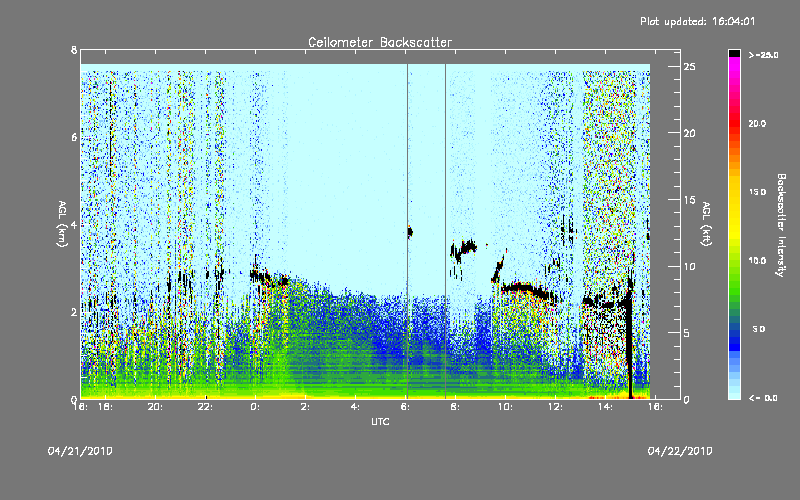Select the "AGL (km)" axis label
Viewport: 800px width, 500px height.
pyautogui.click(x=62, y=224)
